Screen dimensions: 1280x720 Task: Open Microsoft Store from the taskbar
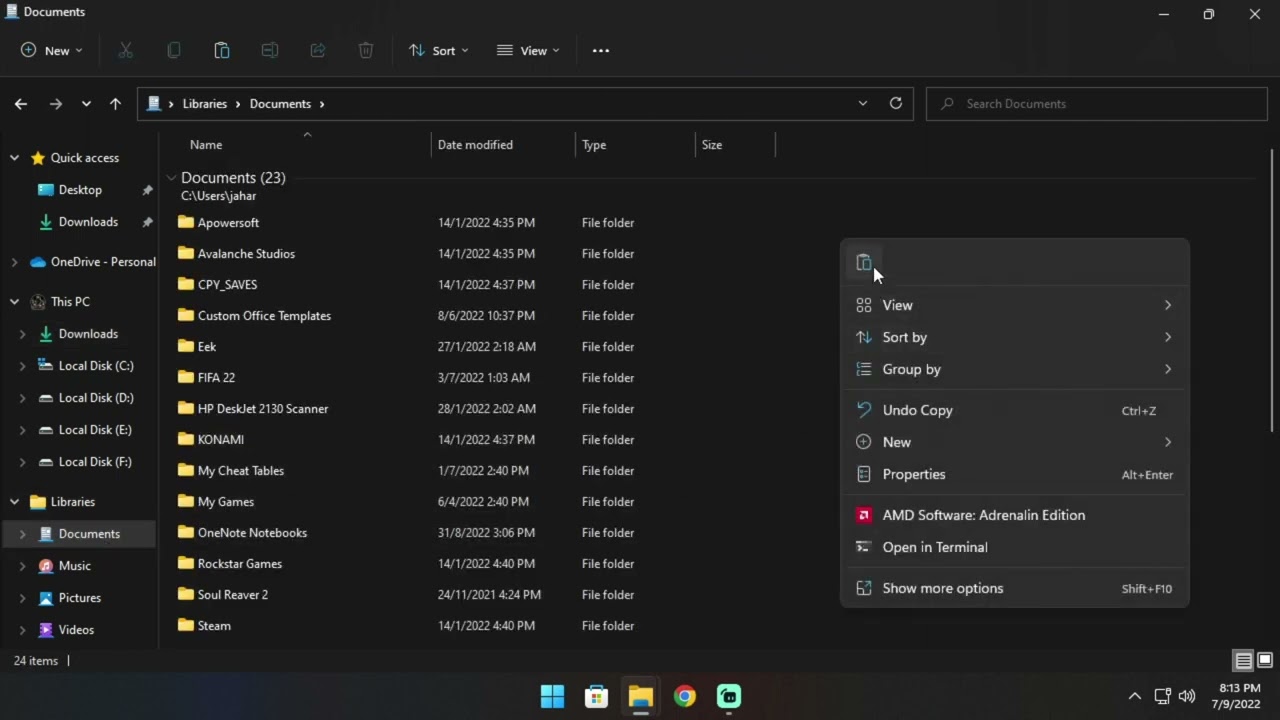[x=597, y=696]
